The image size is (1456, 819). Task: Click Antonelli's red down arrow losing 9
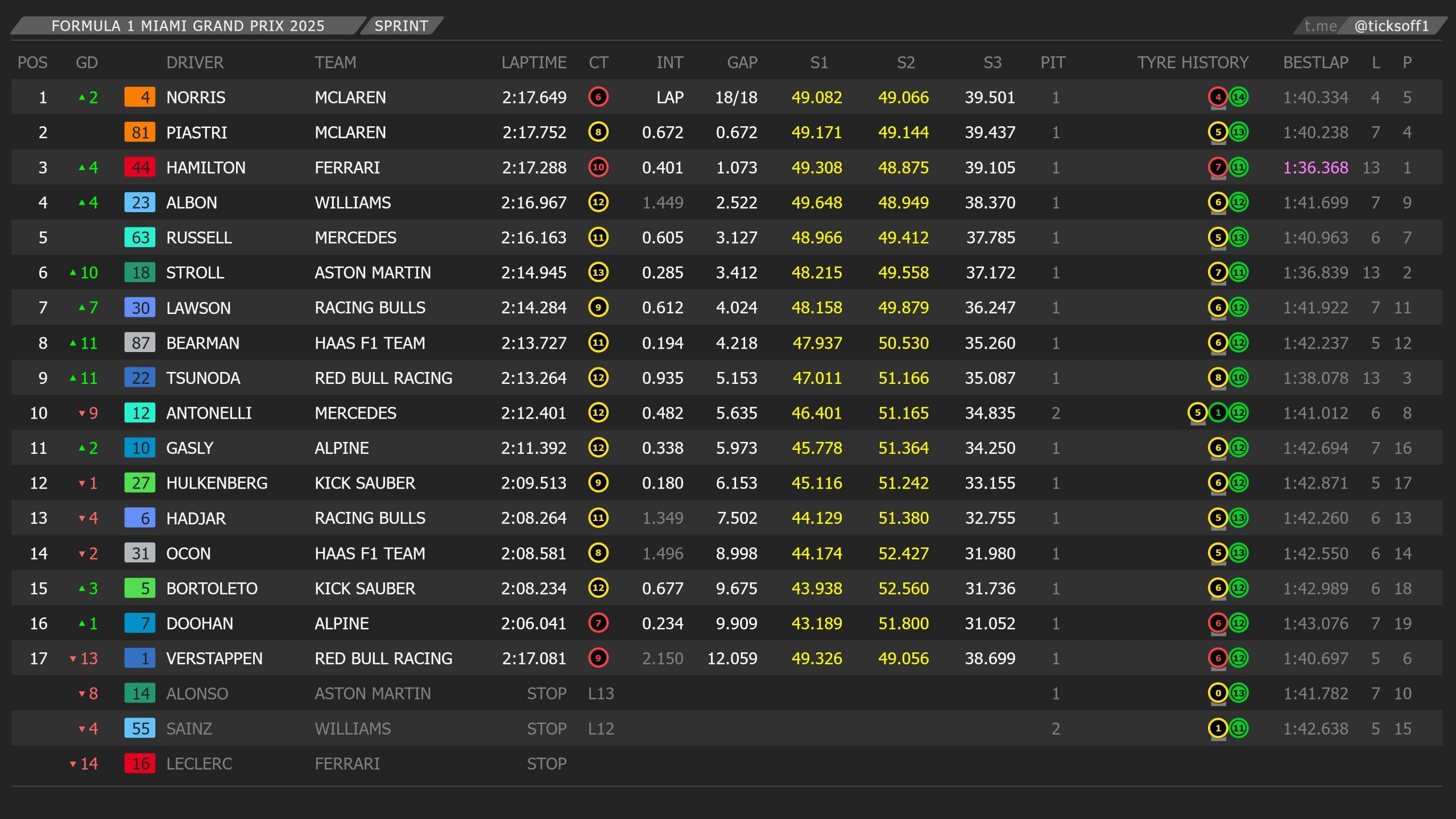(x=82, y=413)
